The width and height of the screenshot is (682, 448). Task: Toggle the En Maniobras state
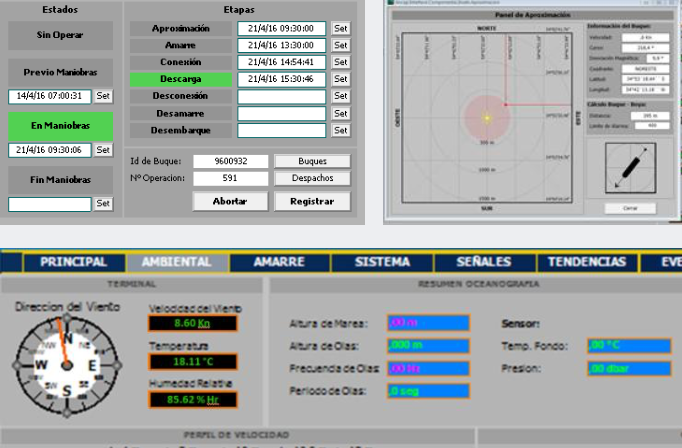pos(61,125)
